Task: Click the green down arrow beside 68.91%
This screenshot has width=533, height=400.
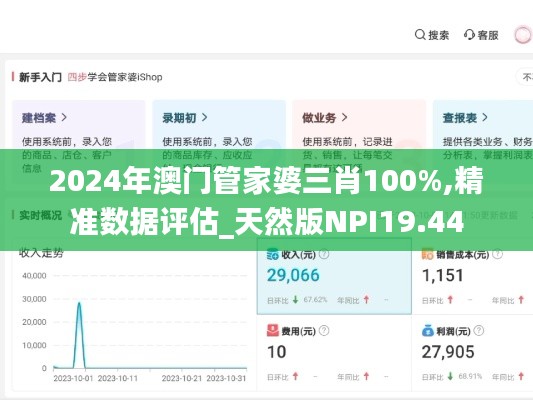Action: (x=450, y=377)
